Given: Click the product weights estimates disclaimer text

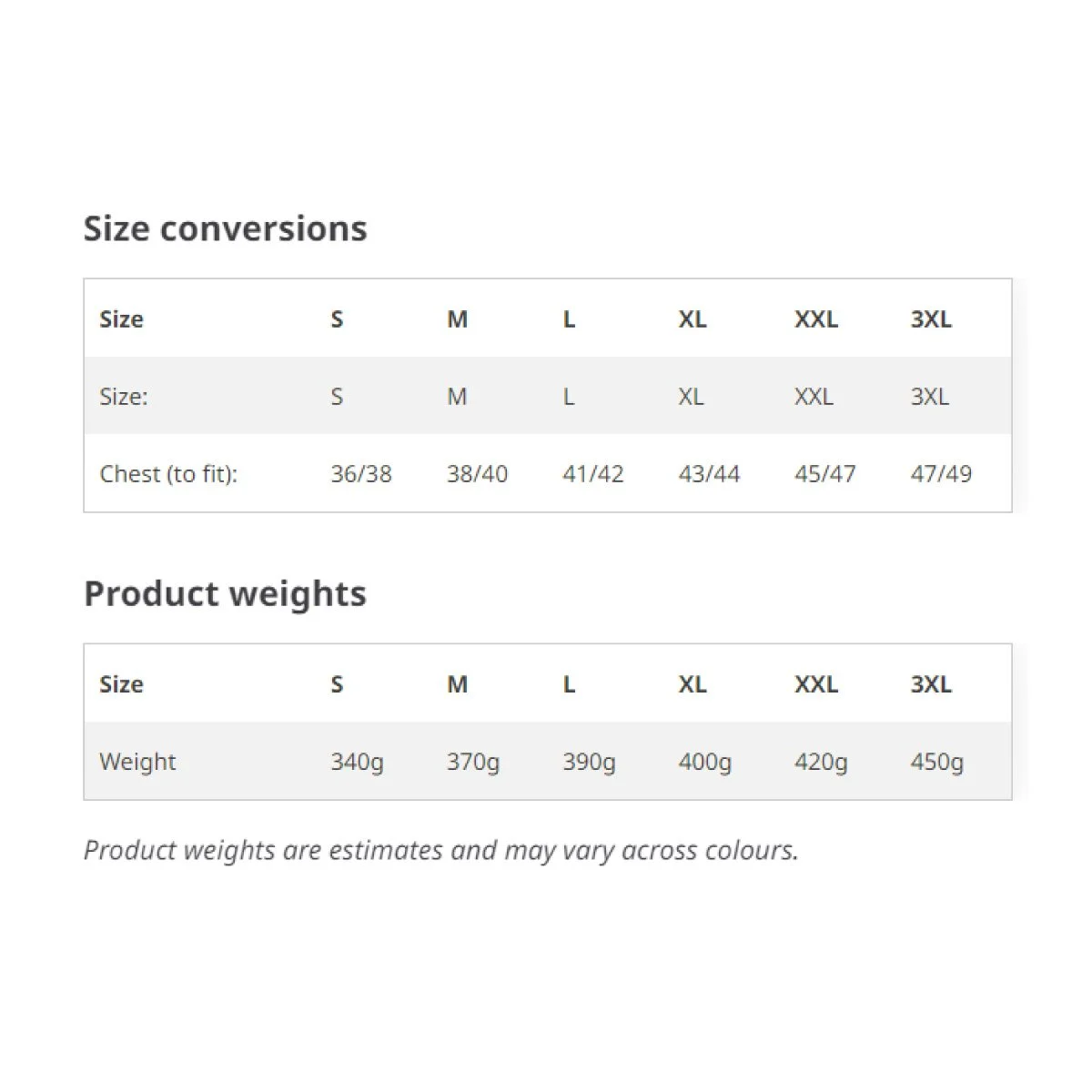Looking at the screenshot, I should 441,851.
